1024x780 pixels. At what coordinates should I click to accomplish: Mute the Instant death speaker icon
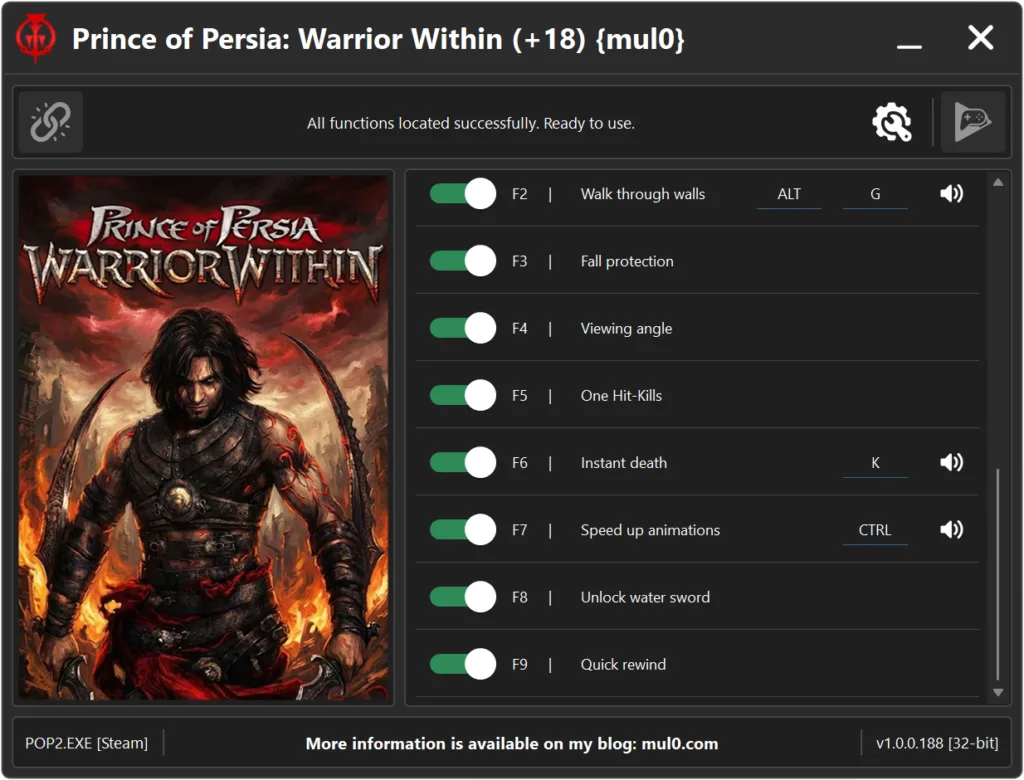point(950,462)
